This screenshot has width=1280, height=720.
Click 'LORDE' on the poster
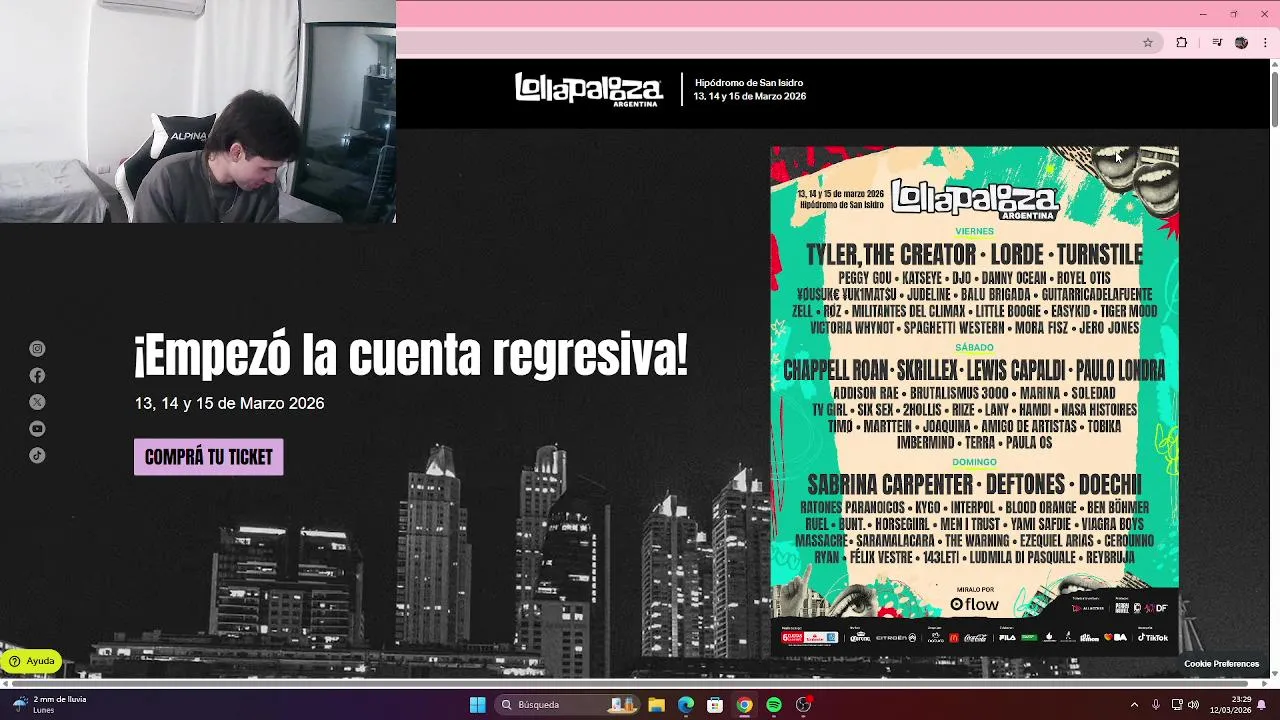(1017, 254)
